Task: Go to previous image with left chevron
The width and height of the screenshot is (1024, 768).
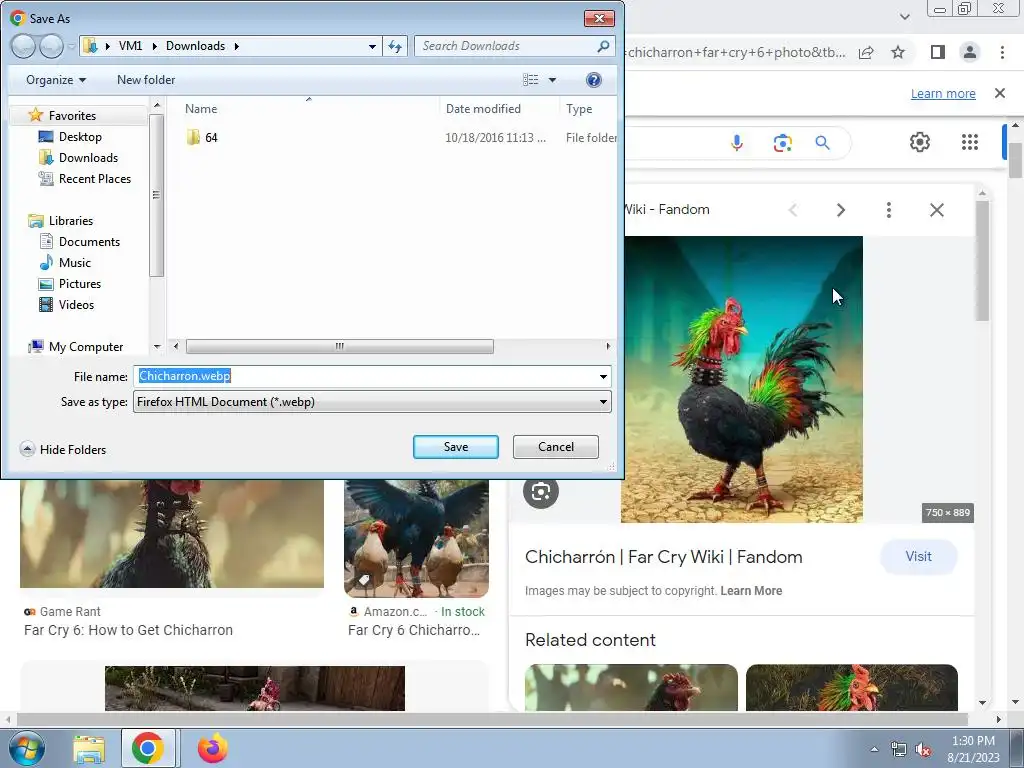Action: coord(793,210)
